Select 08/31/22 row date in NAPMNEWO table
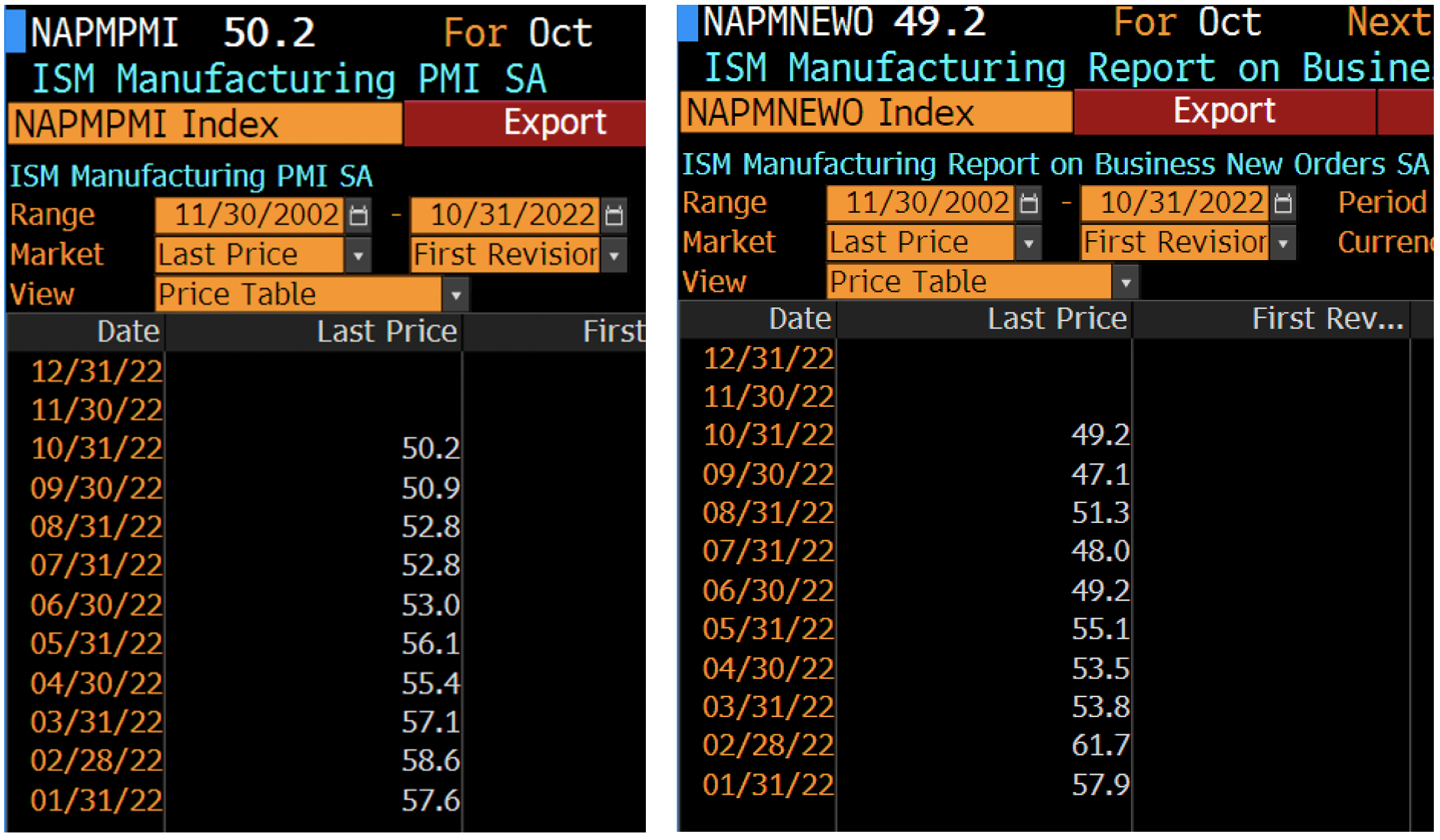 click(768, 513)
